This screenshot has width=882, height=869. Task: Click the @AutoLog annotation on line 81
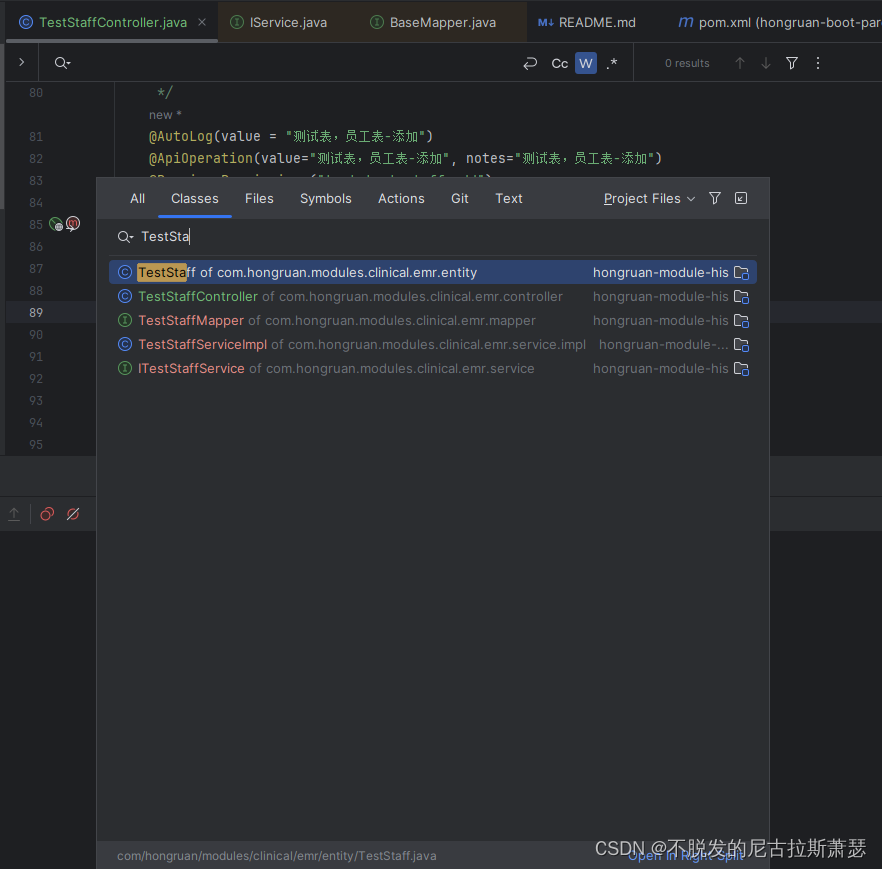(x=181, y=136)
